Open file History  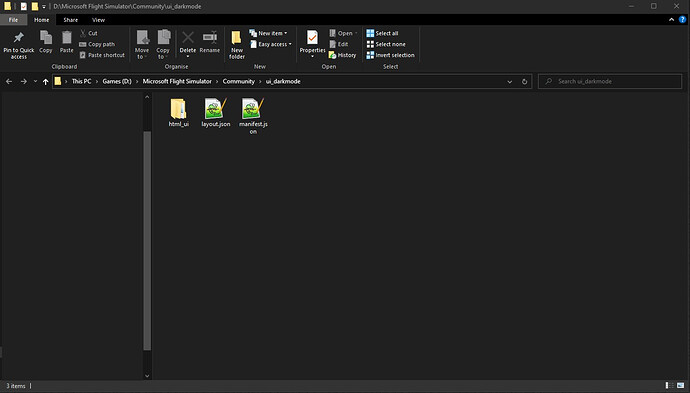342,55
